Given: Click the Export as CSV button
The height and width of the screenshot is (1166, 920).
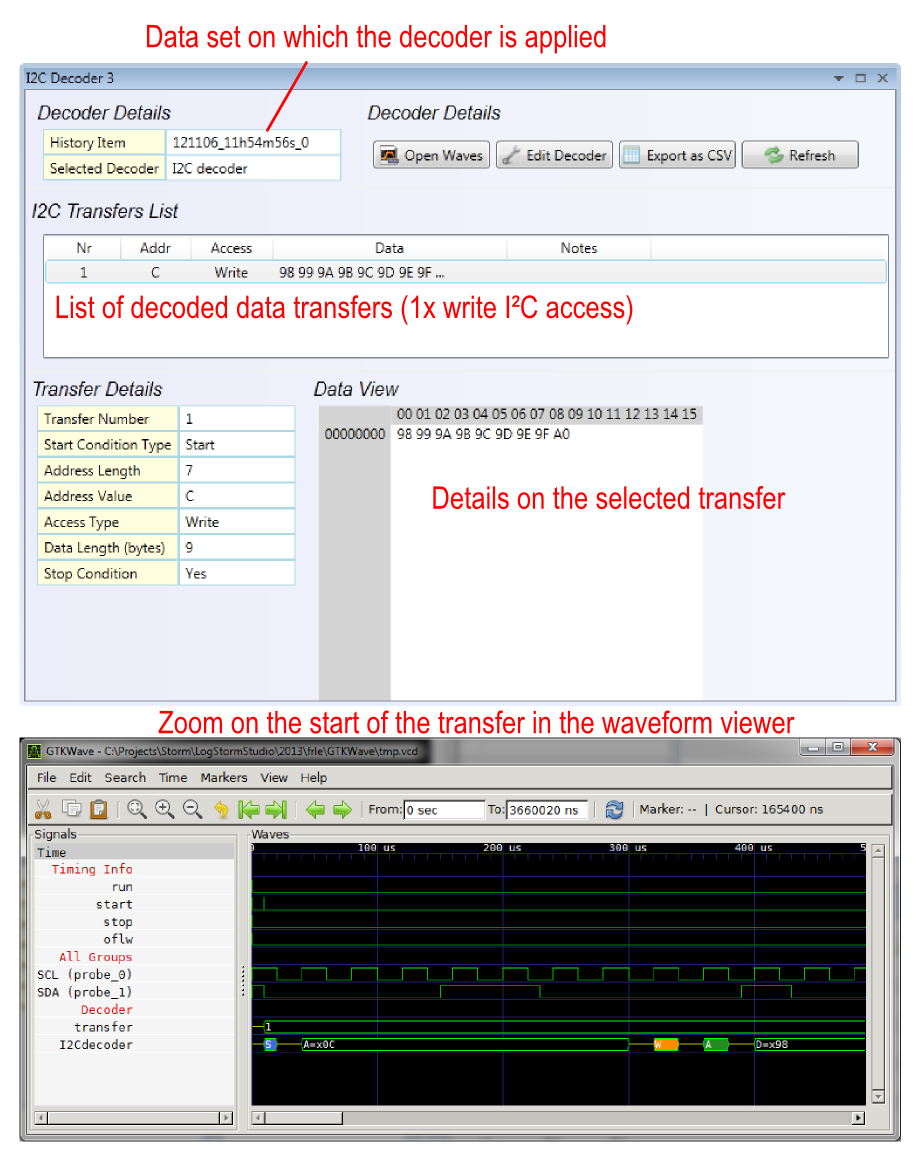Looking at the screenshot, I should tap(678, 155).
